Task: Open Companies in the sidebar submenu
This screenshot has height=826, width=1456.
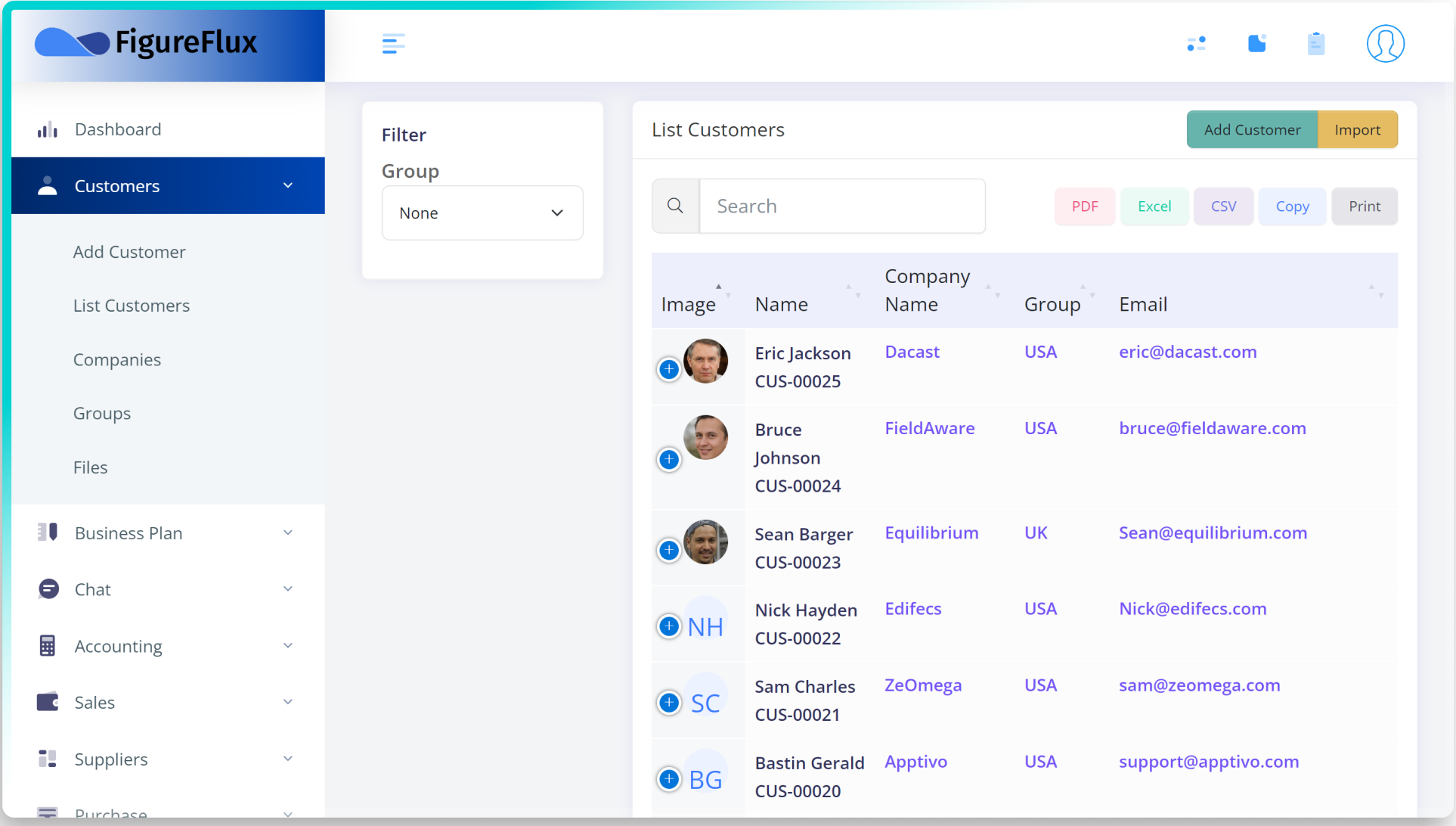Action: click(117, 360)
